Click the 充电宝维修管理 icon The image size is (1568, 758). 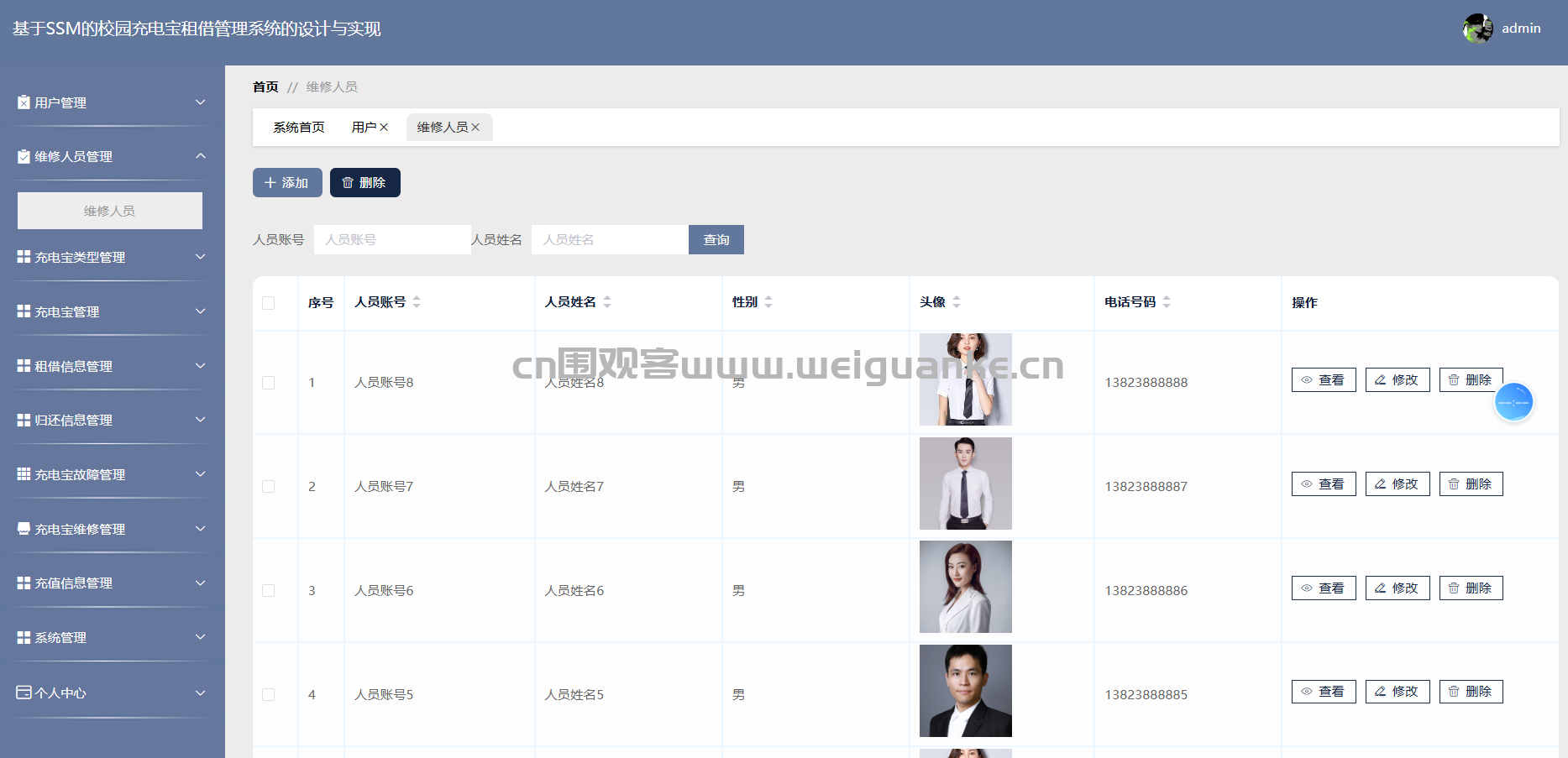[x=24, y=529]
